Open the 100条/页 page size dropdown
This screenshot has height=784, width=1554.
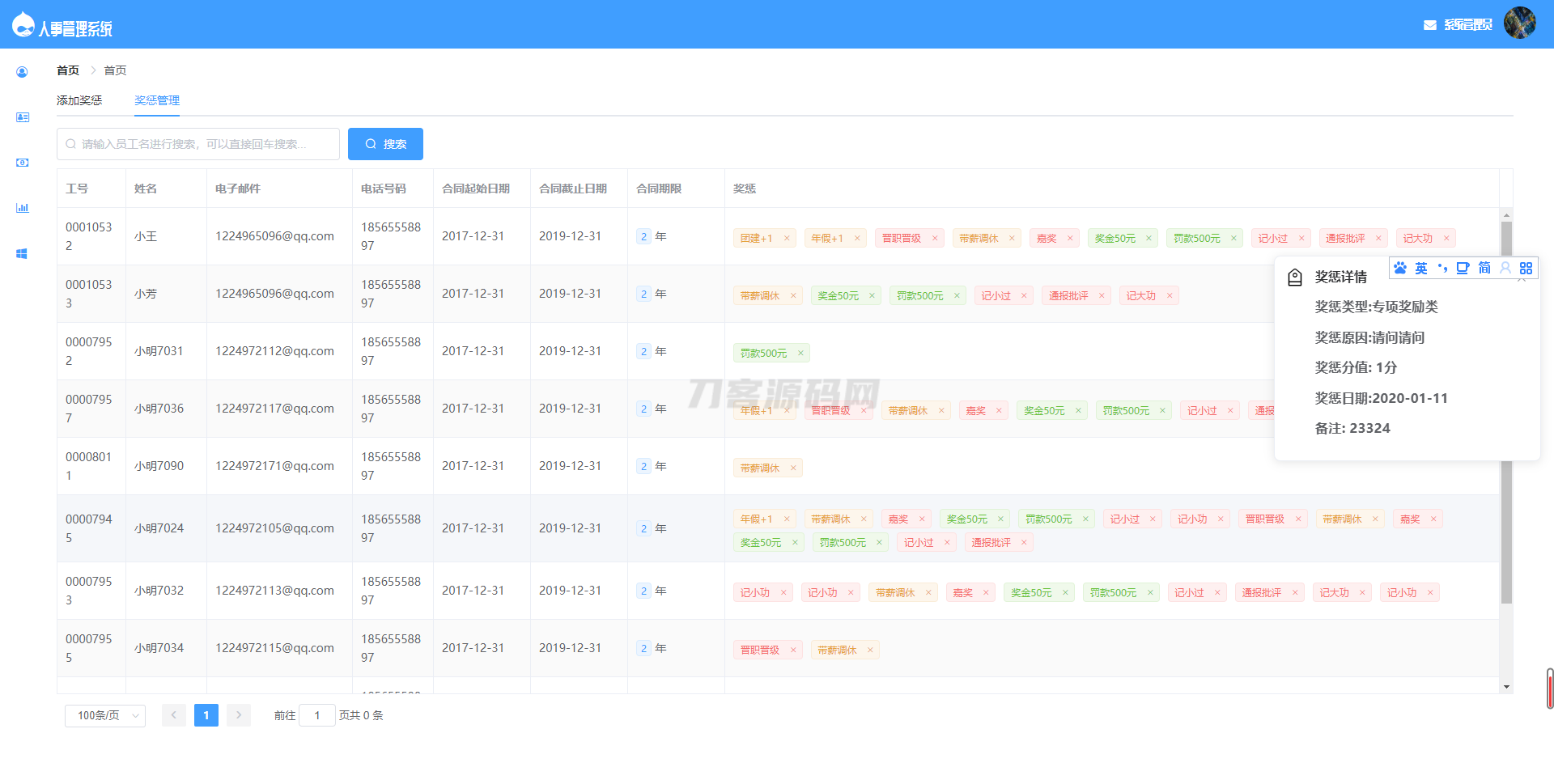105,715
